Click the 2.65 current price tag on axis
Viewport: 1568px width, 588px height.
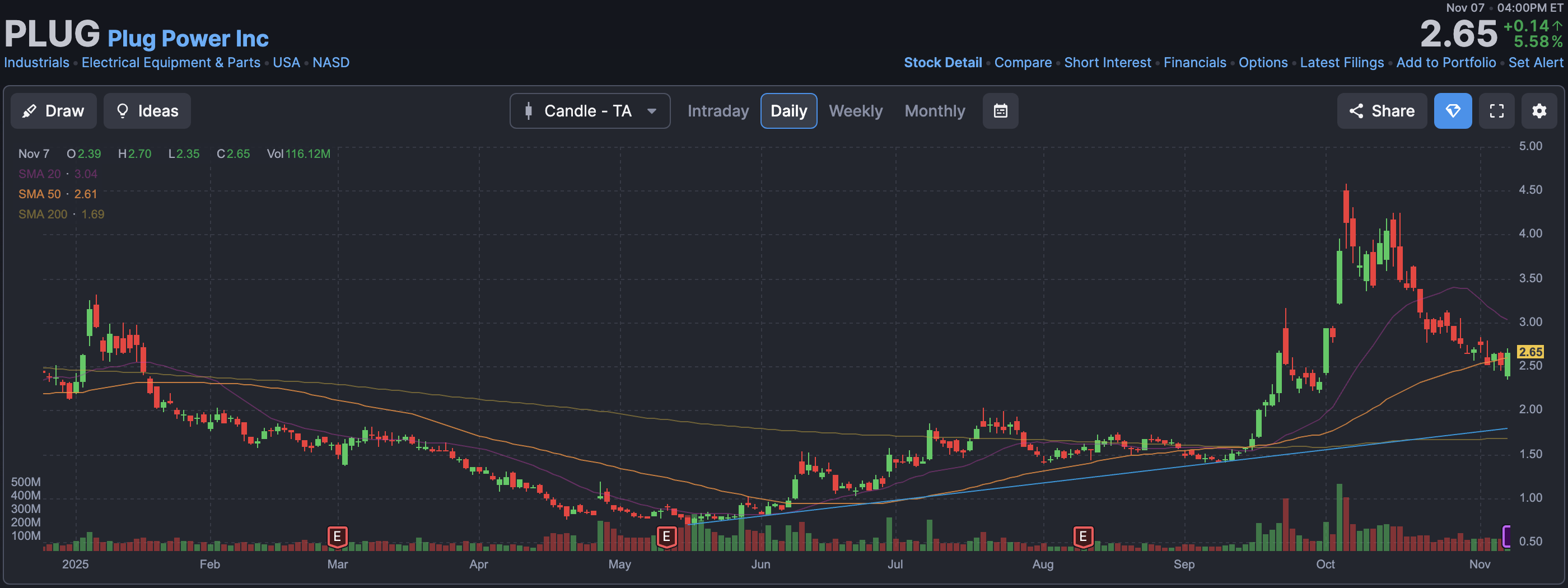click(1530, 352)
